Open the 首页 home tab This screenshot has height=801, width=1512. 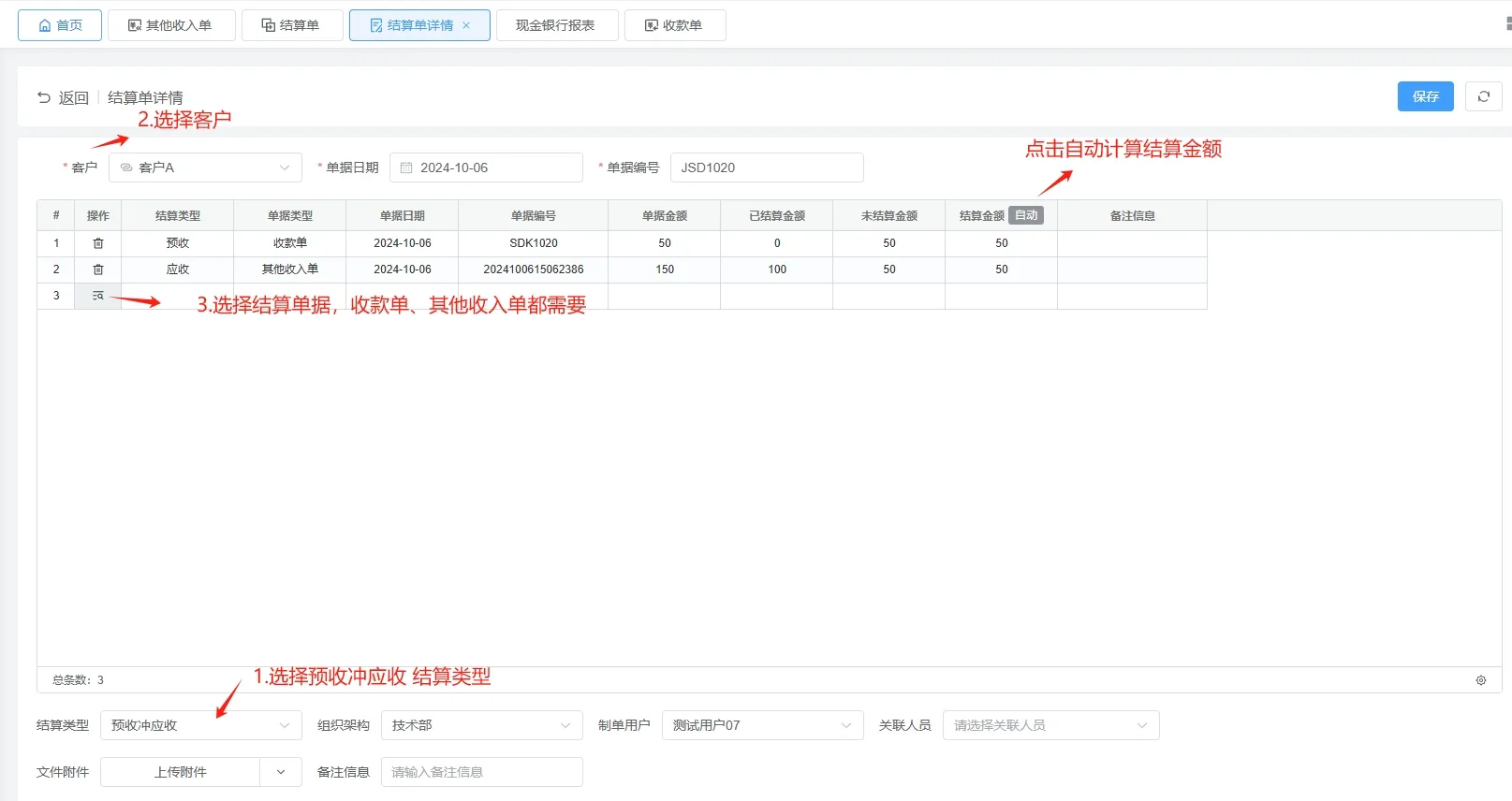pyautogui.click(x=60, y=25)
